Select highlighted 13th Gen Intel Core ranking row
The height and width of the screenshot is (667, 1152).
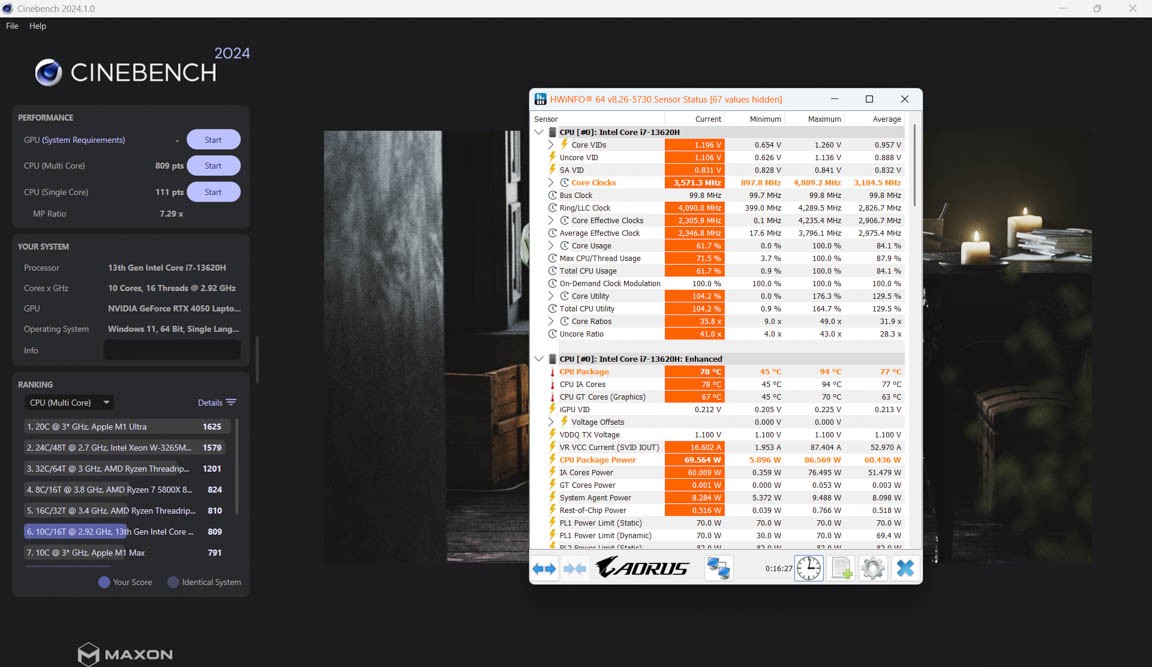point(127,531)
